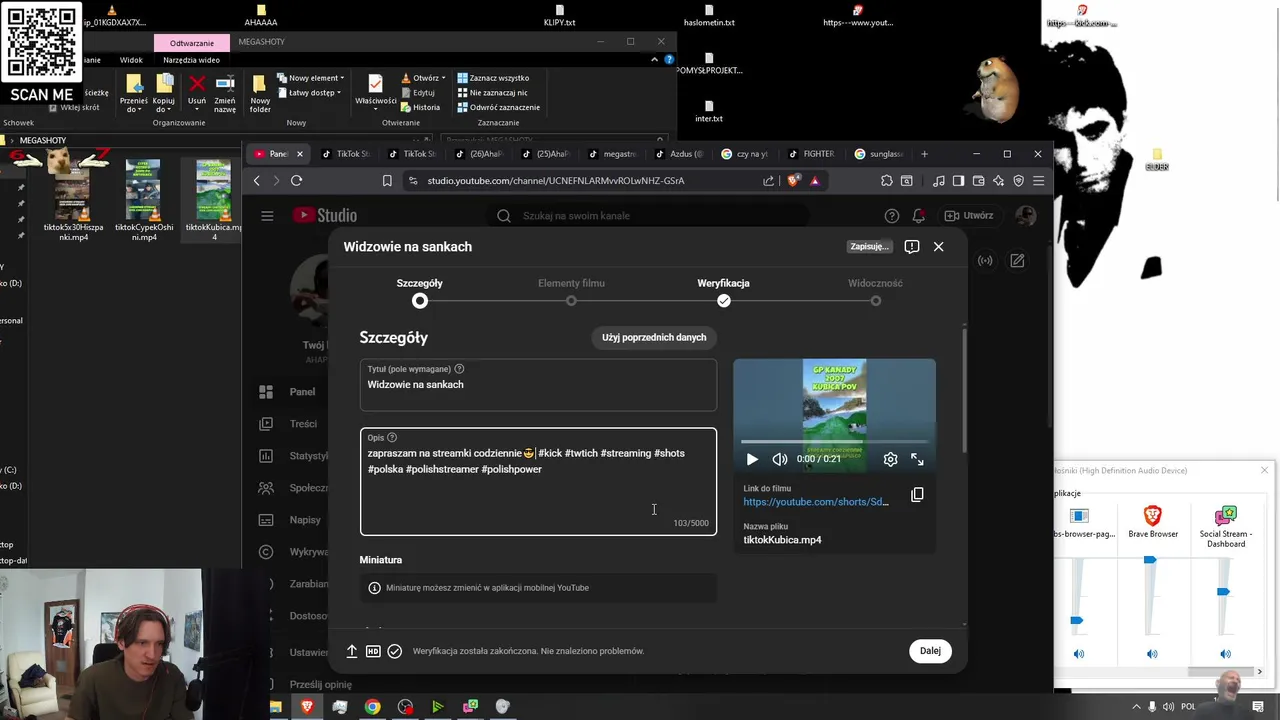Select the Widoczność step

tap(875, 292)
